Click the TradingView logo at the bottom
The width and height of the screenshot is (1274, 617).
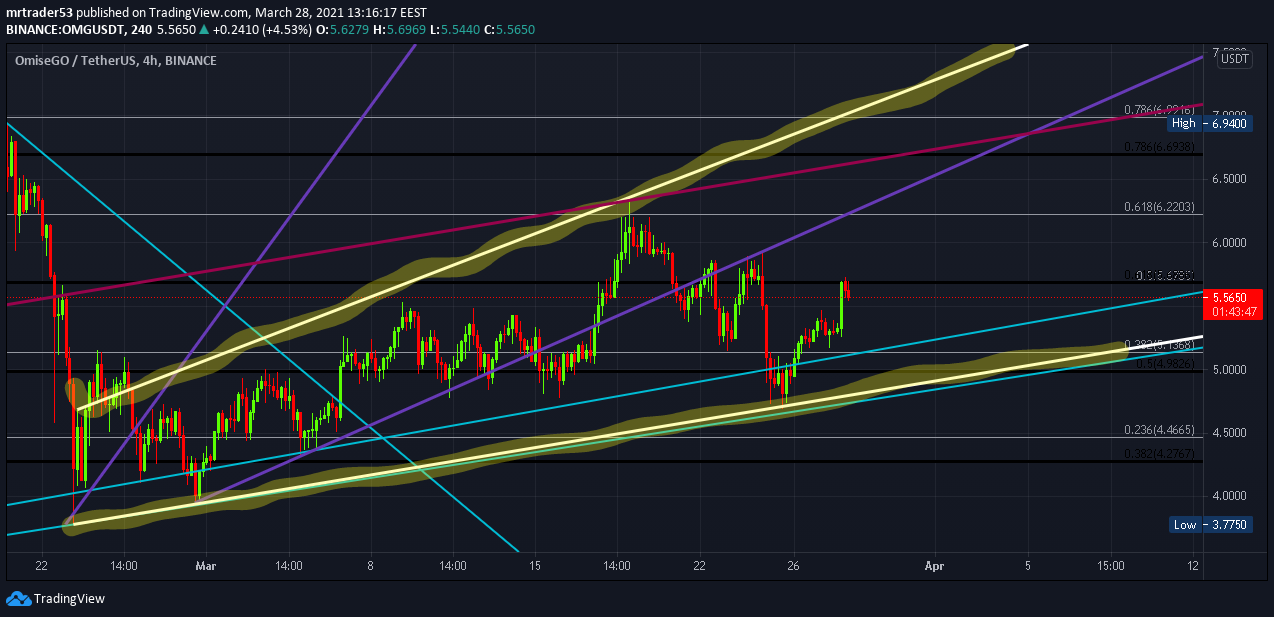pos(55,598)
